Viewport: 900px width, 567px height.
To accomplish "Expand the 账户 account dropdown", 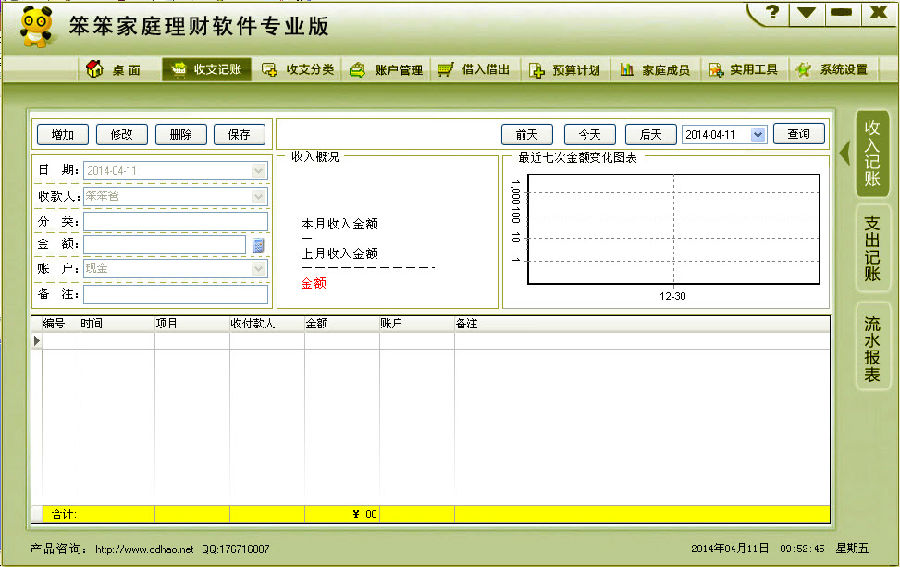I will 259,269.
